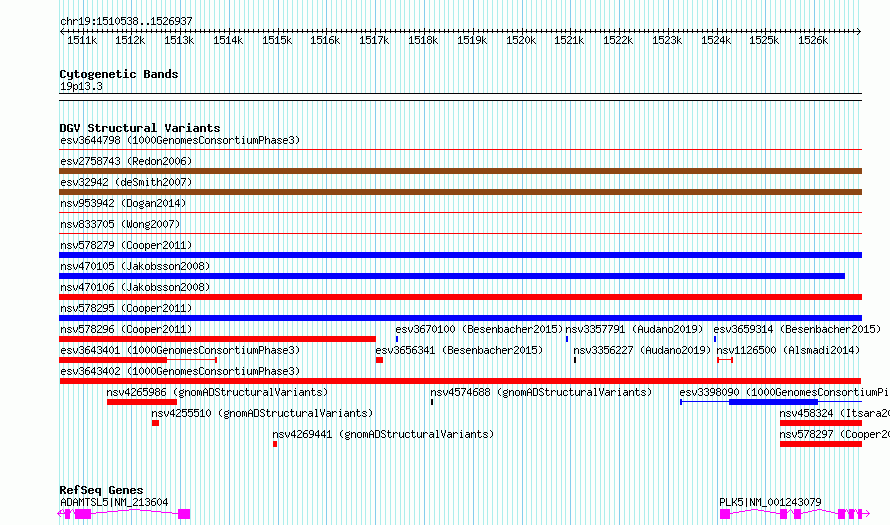The height and width of the screenshot is (525, 890).
Task: Click the RefSeq Genes track heading
Action: click(x=101, y=490)
